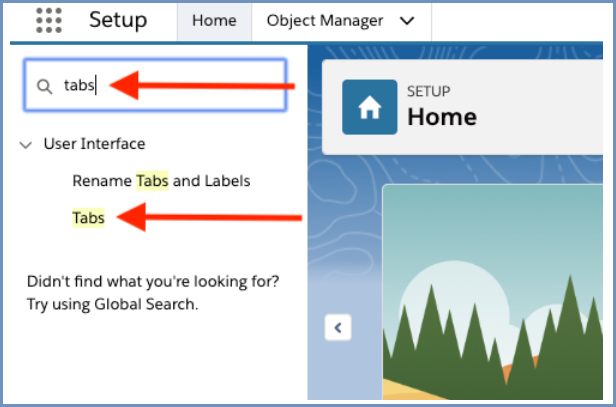Switch to the Object Manager tab
This screenshot has height=407, width=616.
tap(324, 21)
